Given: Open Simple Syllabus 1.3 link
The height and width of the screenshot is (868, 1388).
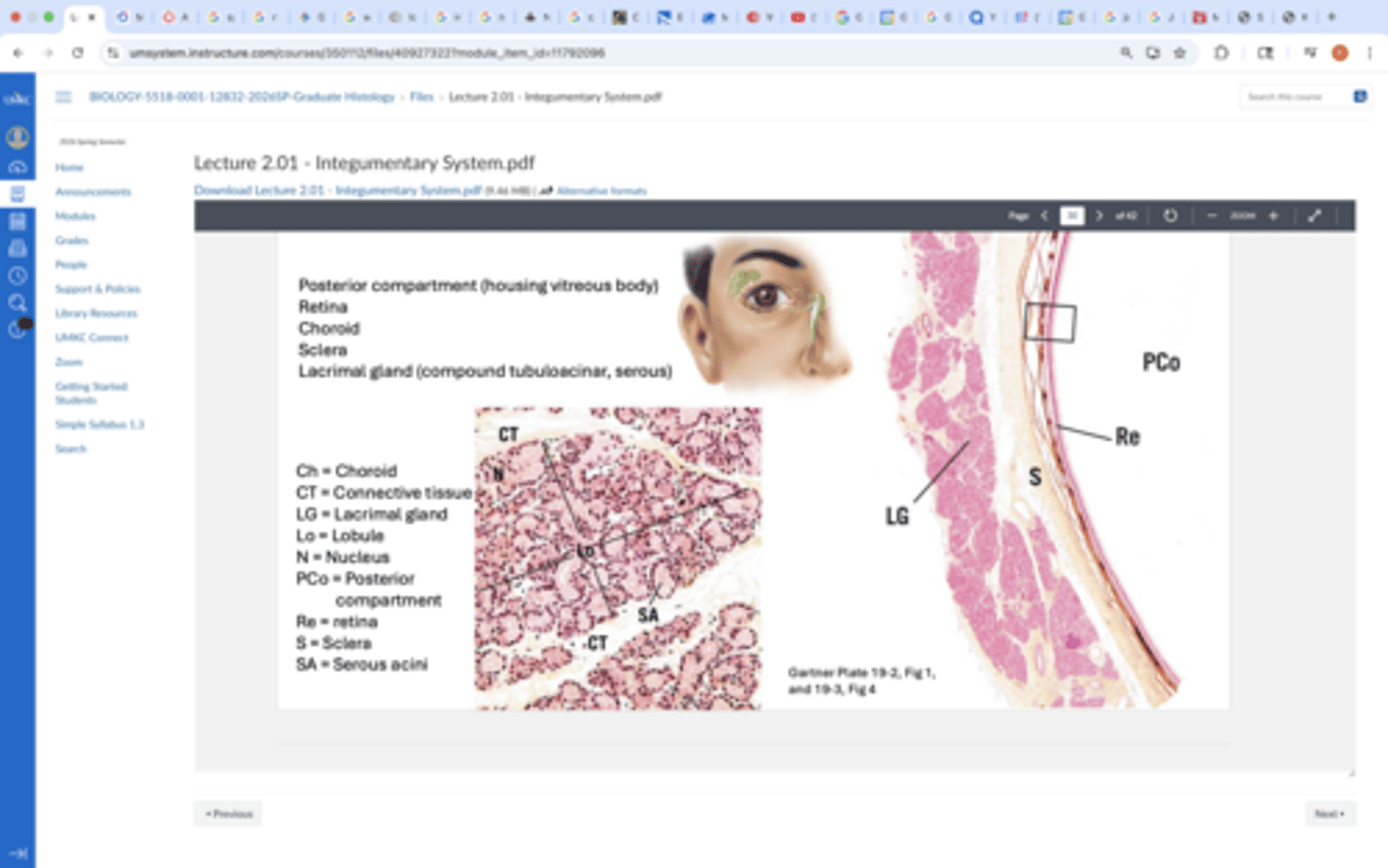Looking at the screenshot, I should [x=99, y=425].
